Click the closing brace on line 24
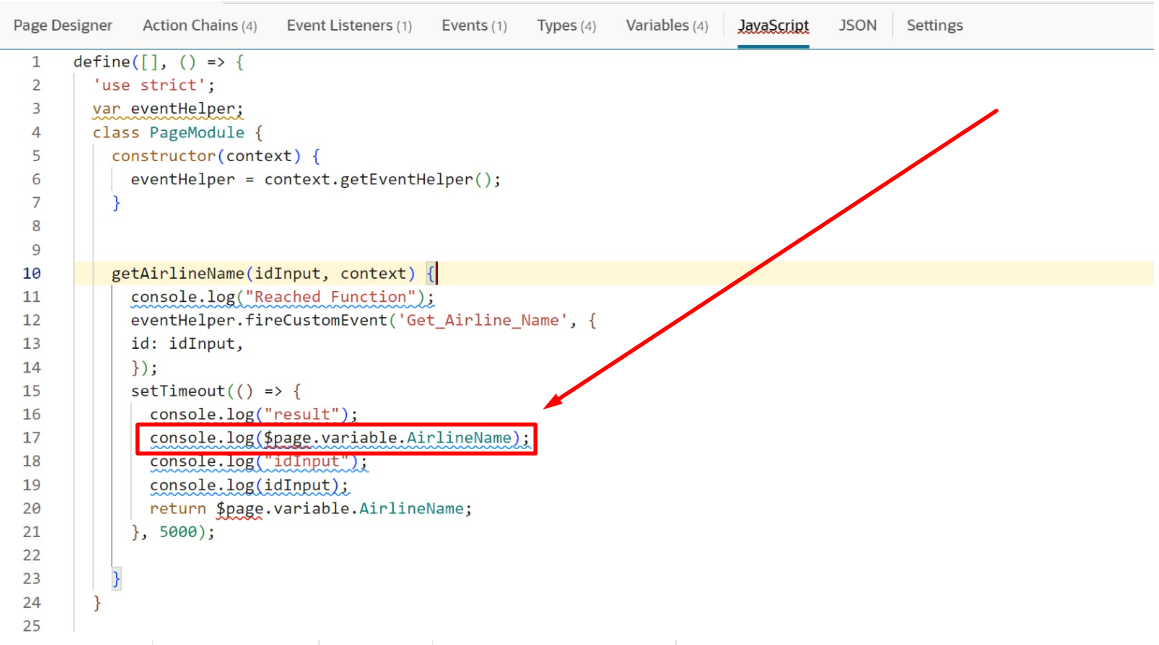Viewport: 1159px width, 645px height. click(x=97, y=603)
